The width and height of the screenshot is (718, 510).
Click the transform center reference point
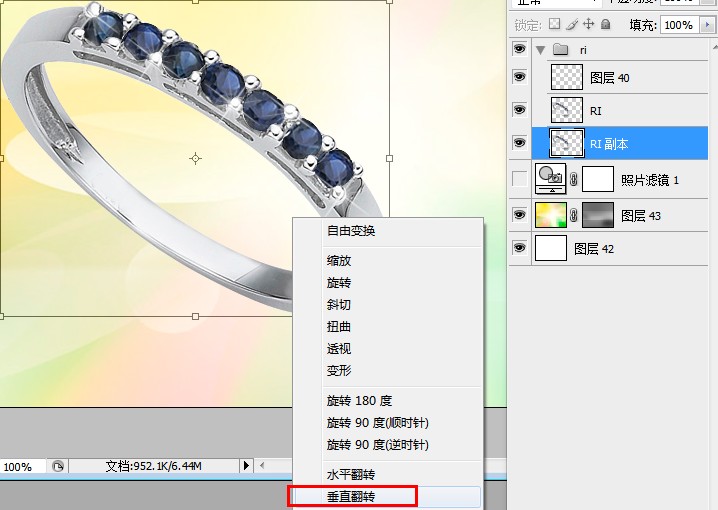point(196,158)
